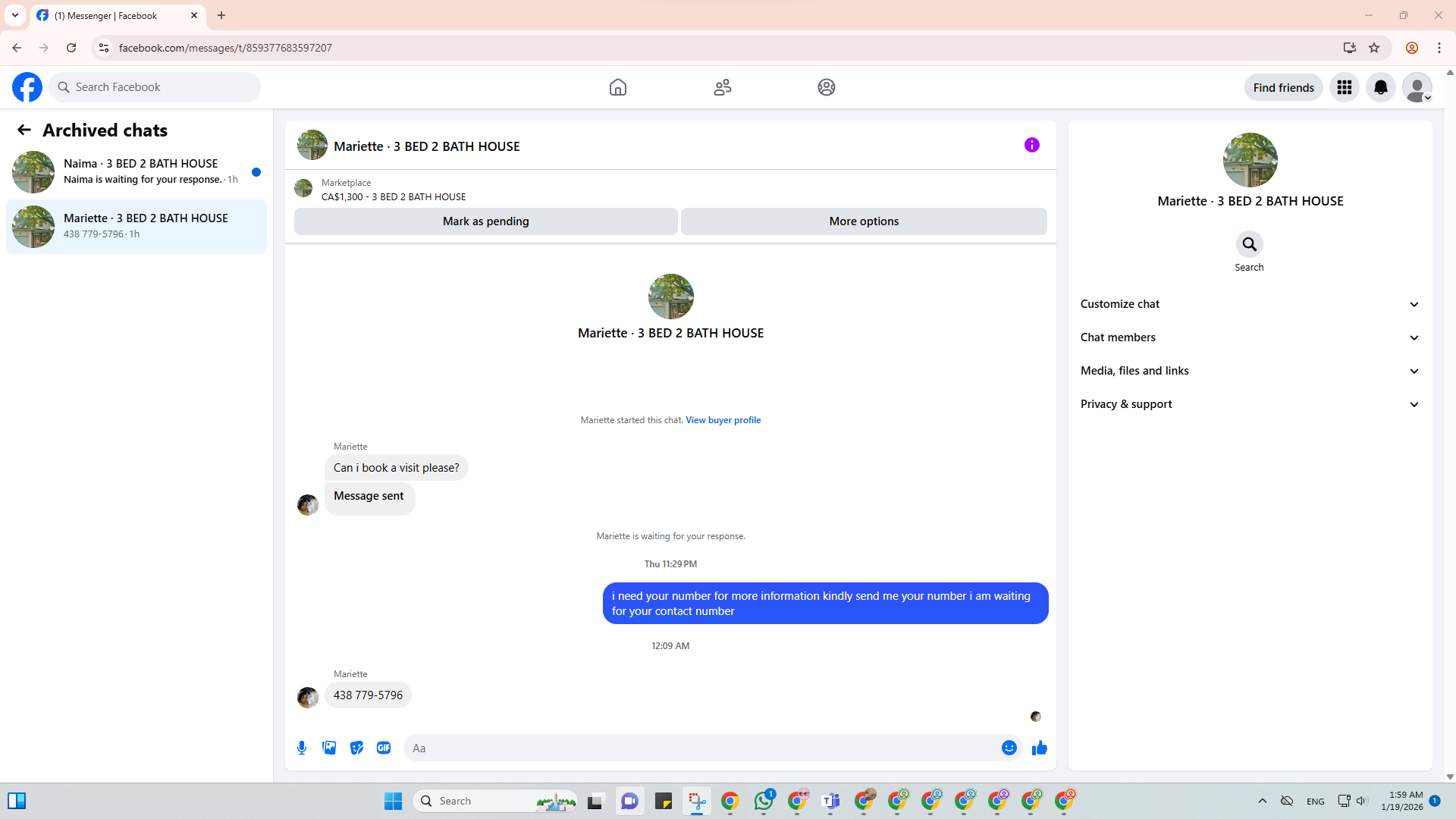The image size is (1456, 819).
Task: Open the Widgets icon on taskbar
Action: [x=17, y=801]
